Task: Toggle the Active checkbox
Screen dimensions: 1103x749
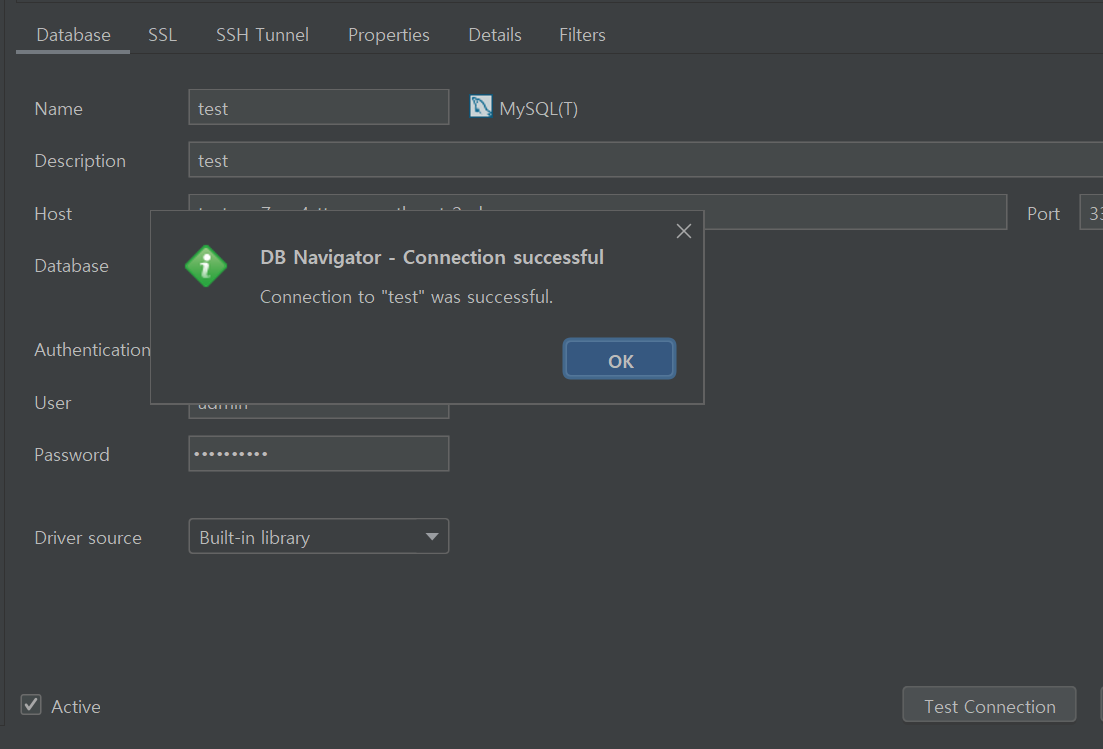Action: pyautogui.click(x=31, y=705)
